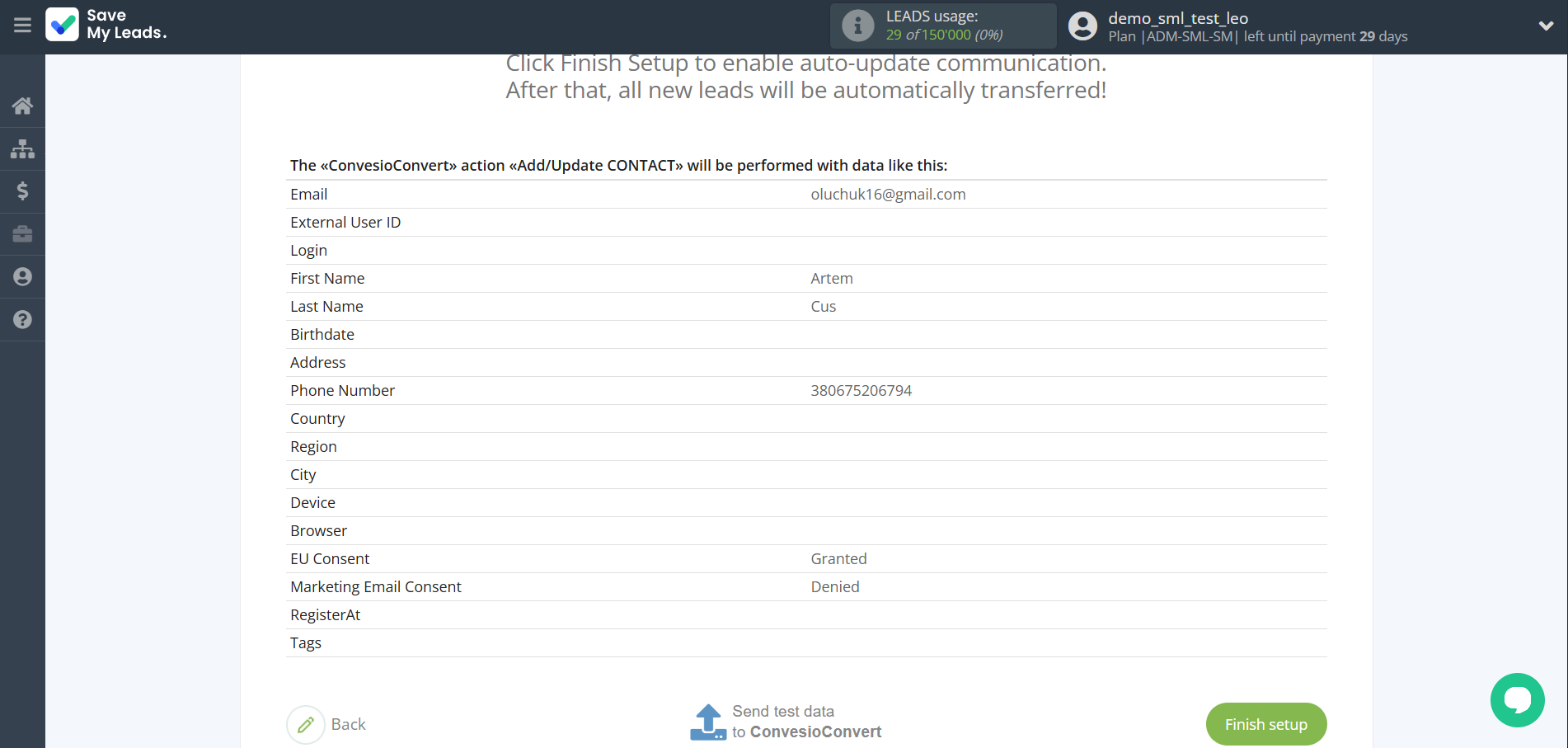The height and width of the screenshot is (748, 1568).
Task: Click the Device row label
Action: coord(312,502)
